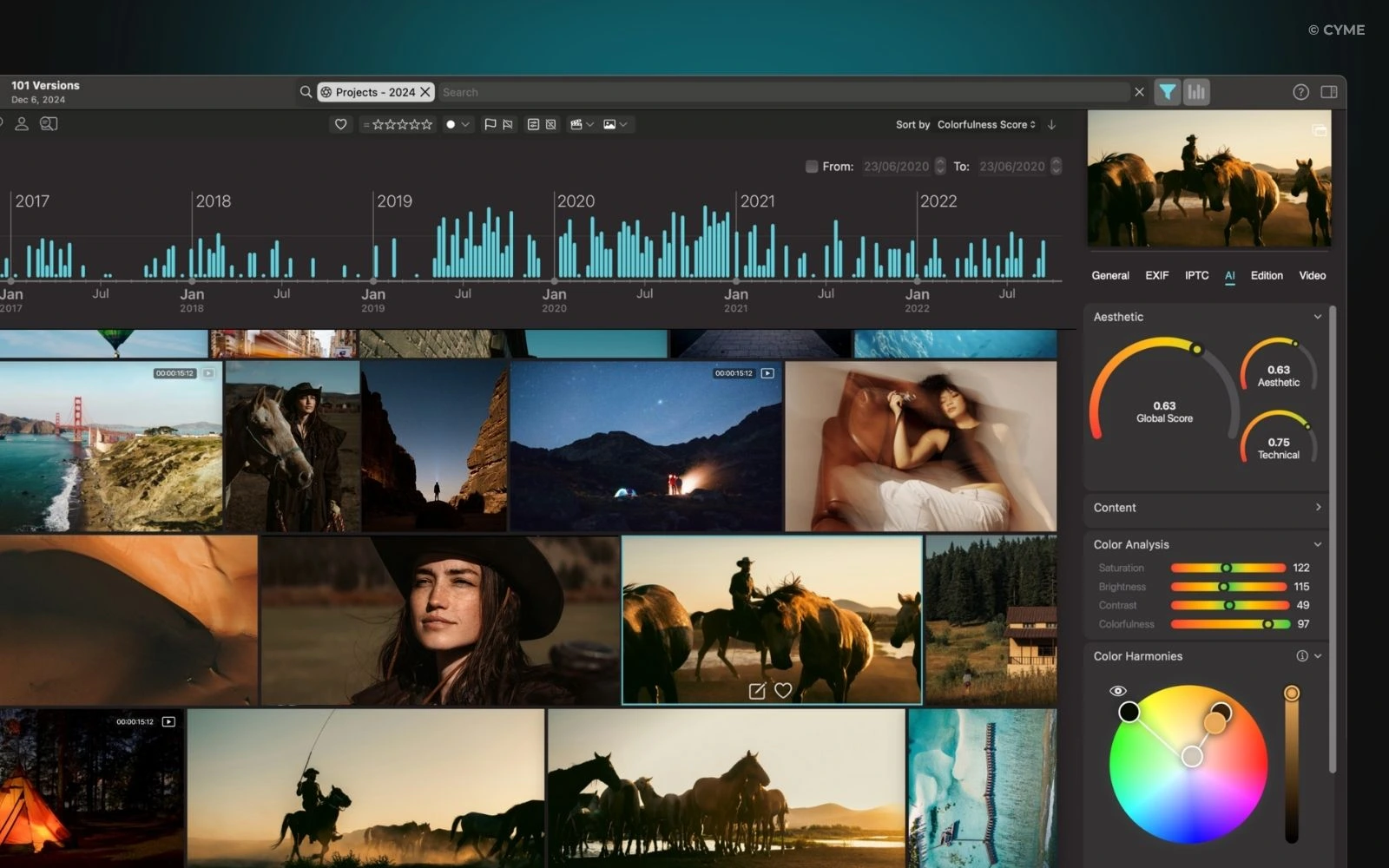Switch to the EXIF tab
The height and width of the screenshot is (868, 1389).
click(x=1157, y=276)
